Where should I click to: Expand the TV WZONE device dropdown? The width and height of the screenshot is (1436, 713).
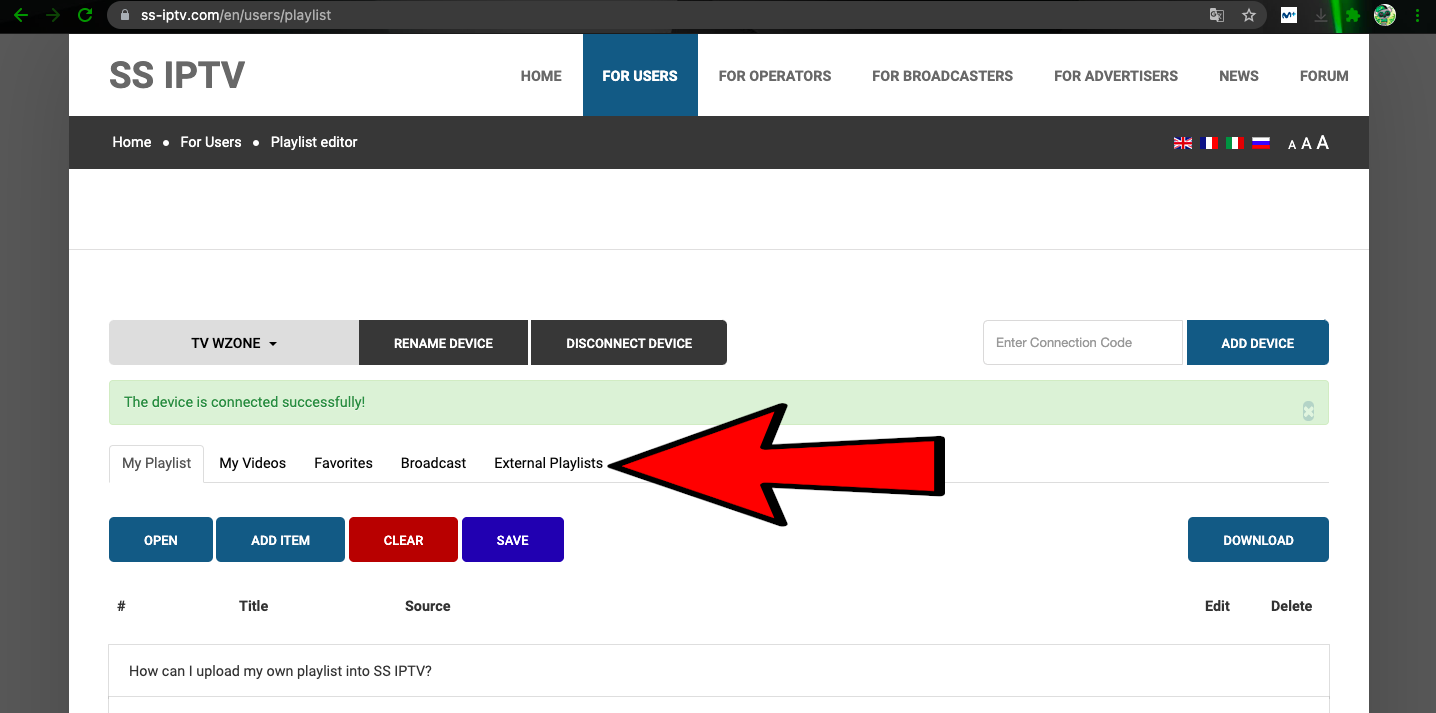click(234, 343)
